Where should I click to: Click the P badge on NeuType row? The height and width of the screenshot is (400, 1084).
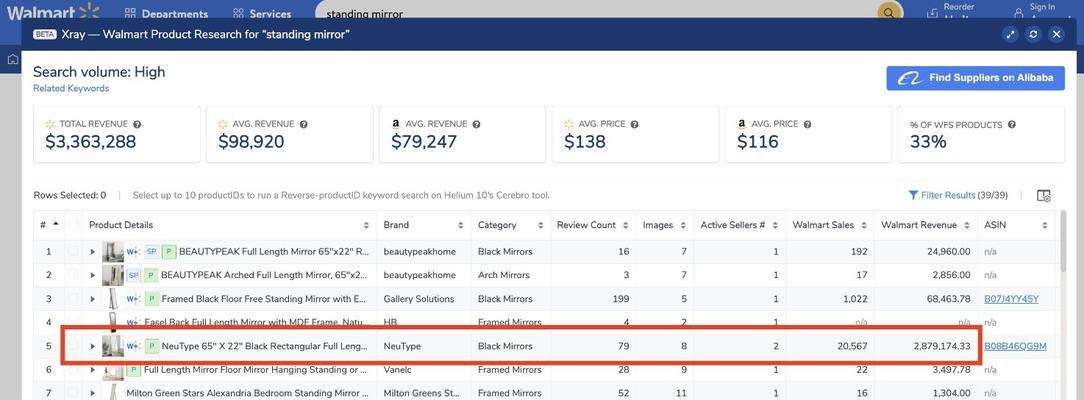151,345
